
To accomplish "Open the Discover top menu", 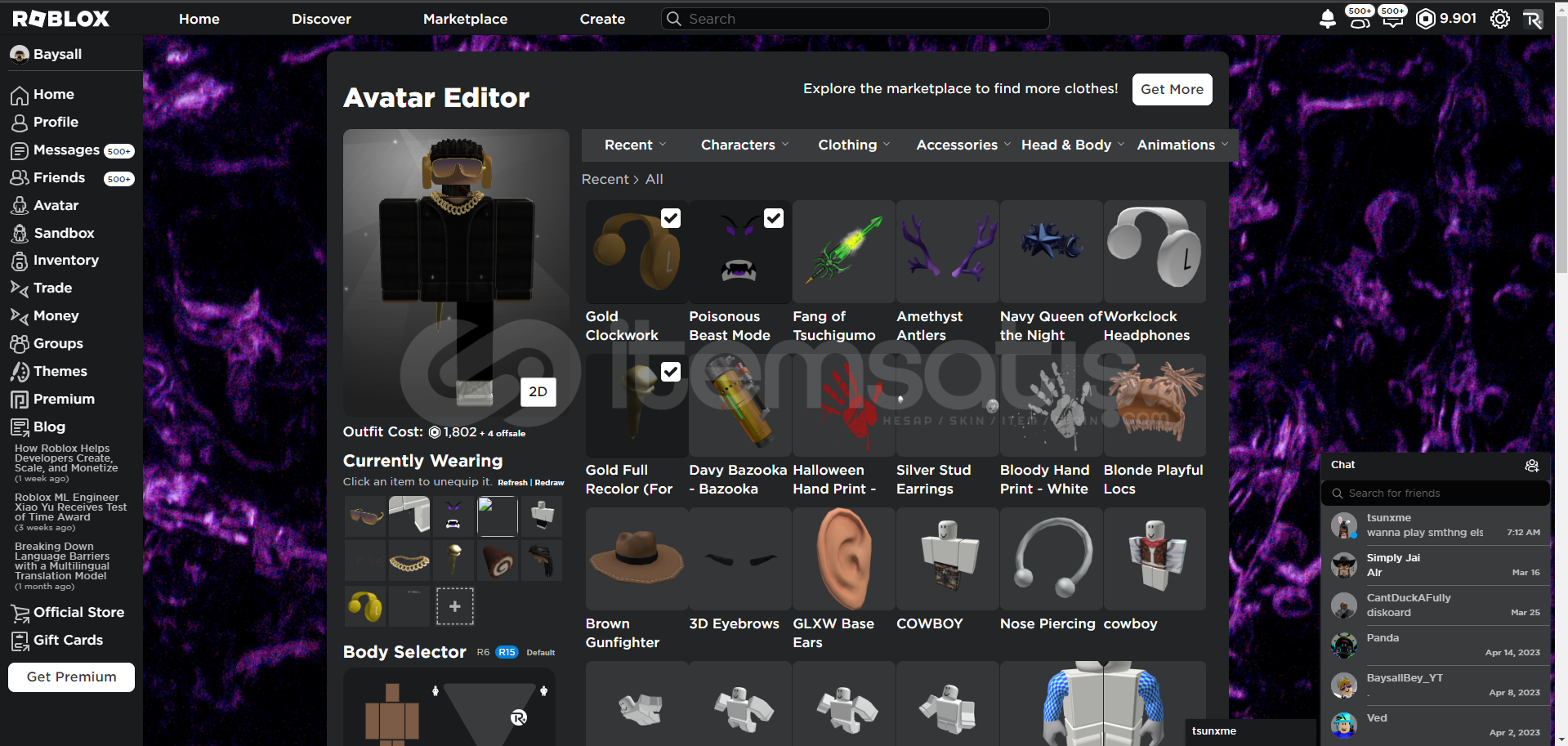I will (321, 19).
